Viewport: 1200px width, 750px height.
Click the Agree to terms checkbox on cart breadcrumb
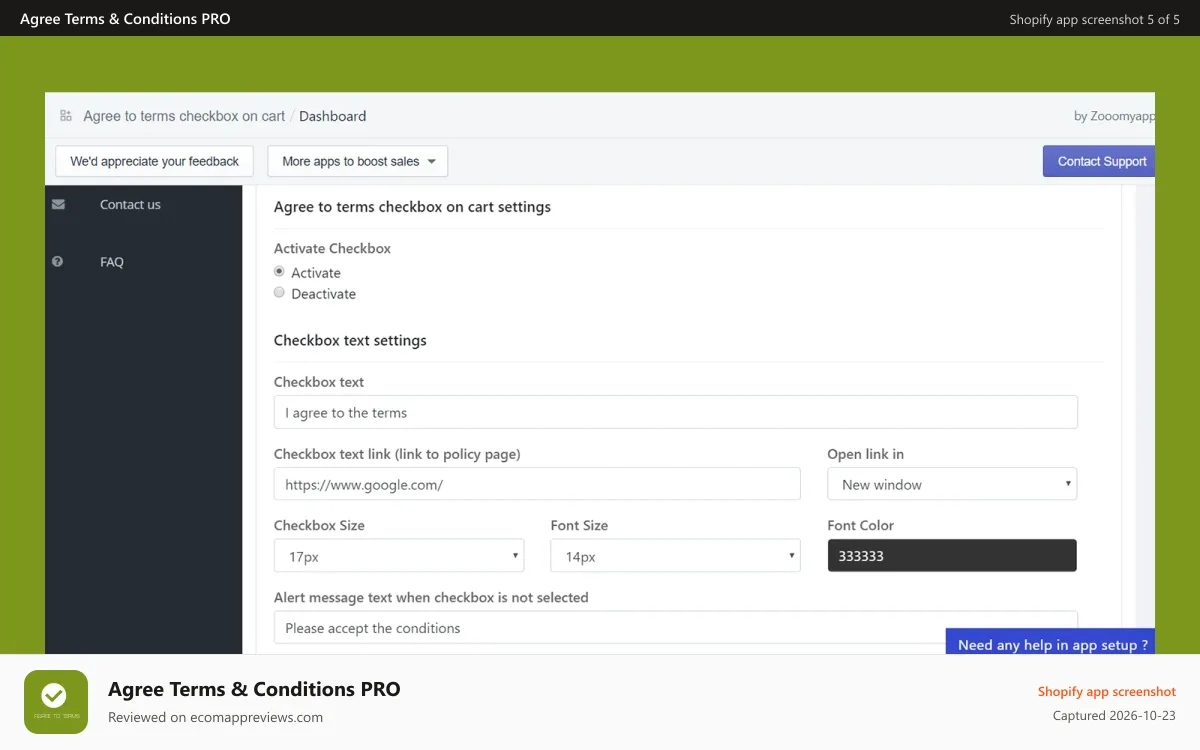184,116
